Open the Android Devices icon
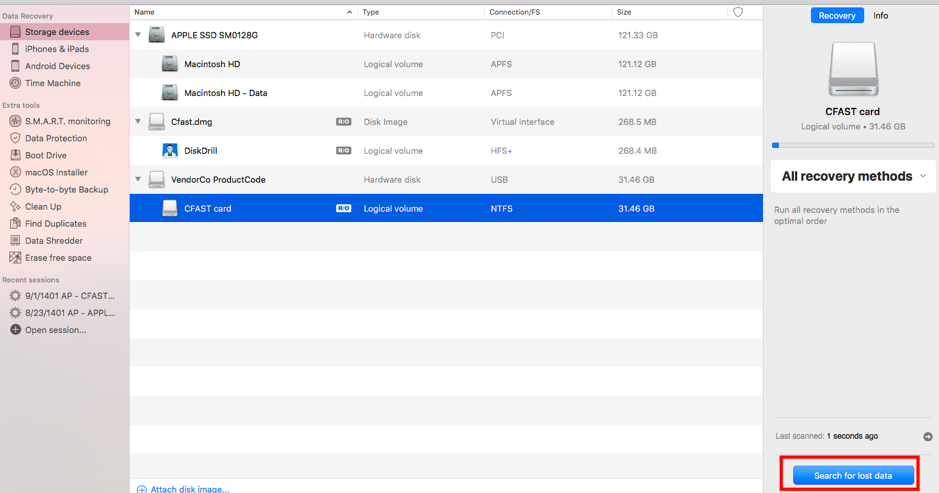 [15, 66]
